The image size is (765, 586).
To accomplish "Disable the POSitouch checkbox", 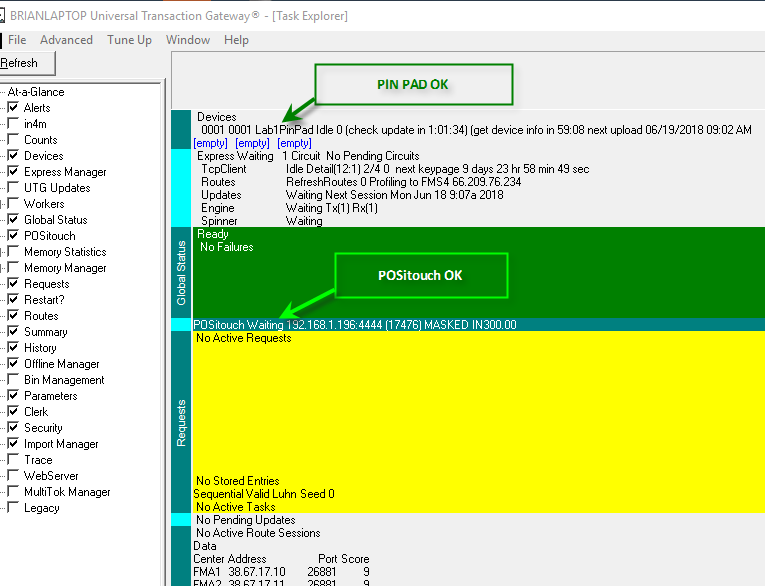I will click(x=13, y=236).
